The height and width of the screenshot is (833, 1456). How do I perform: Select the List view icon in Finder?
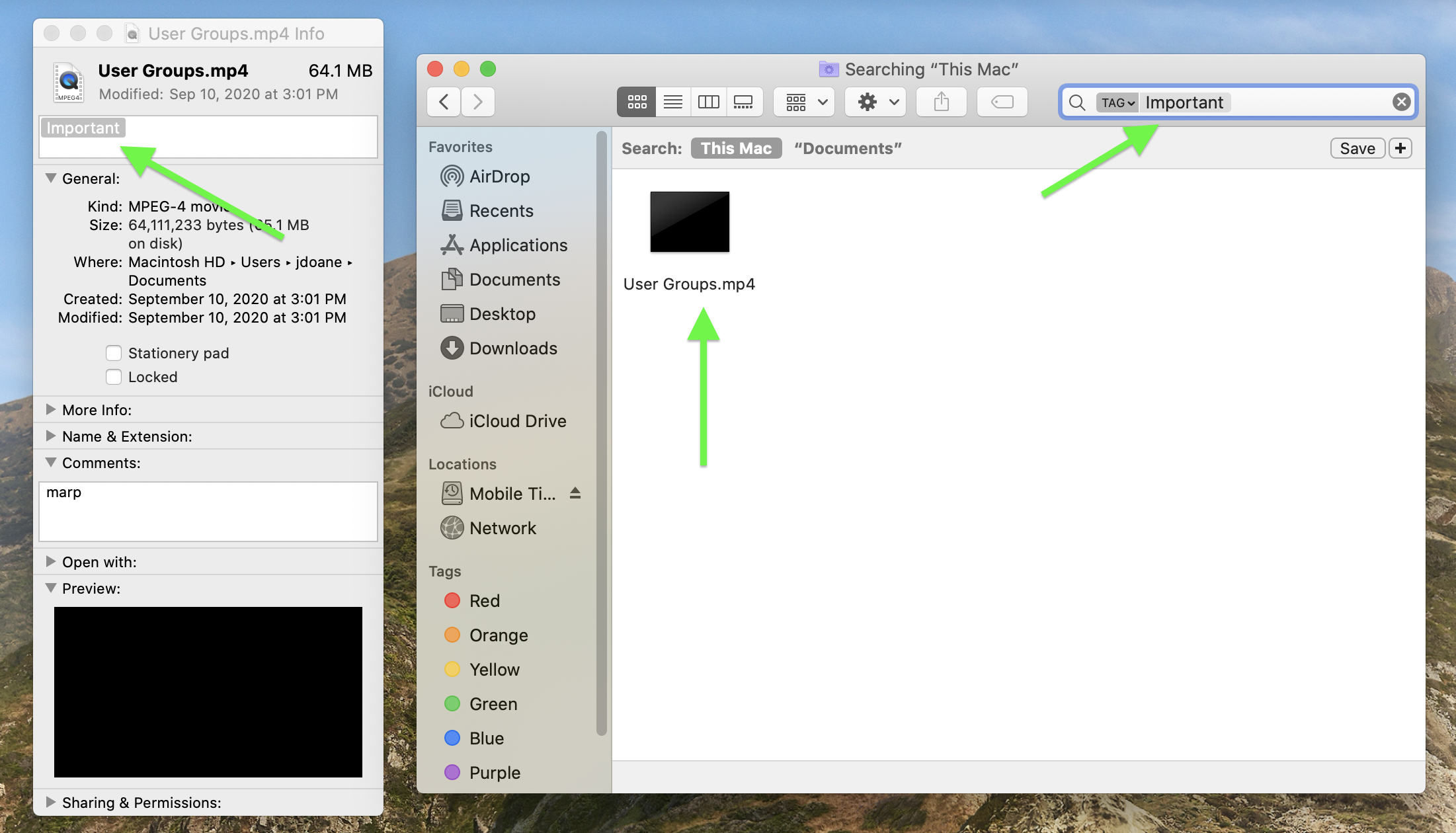point(672,101)
